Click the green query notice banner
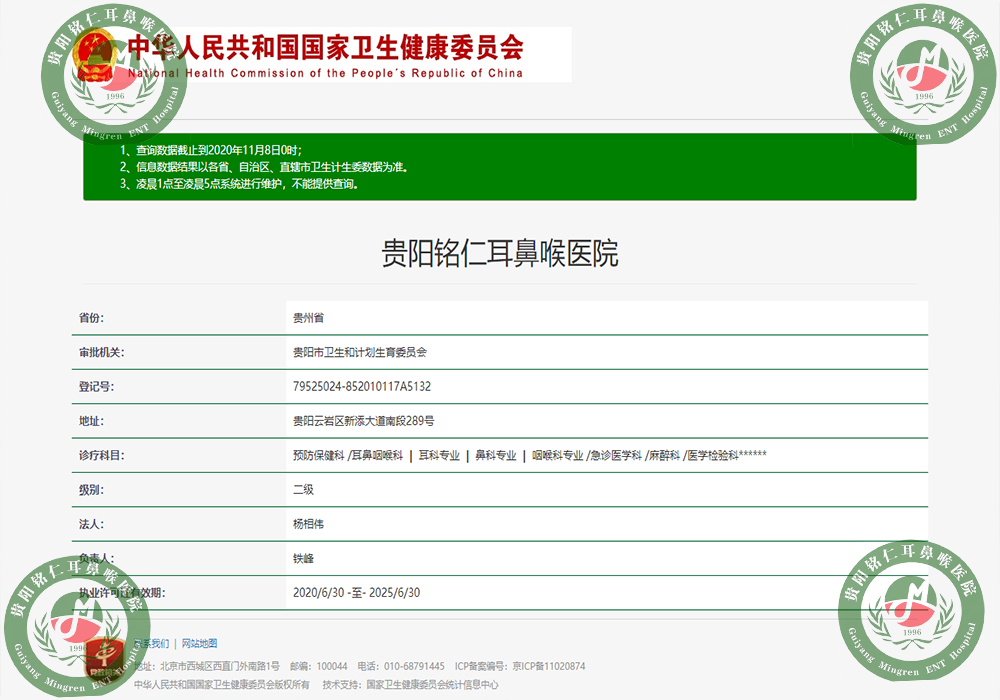1000x700 pixels. 500,166
